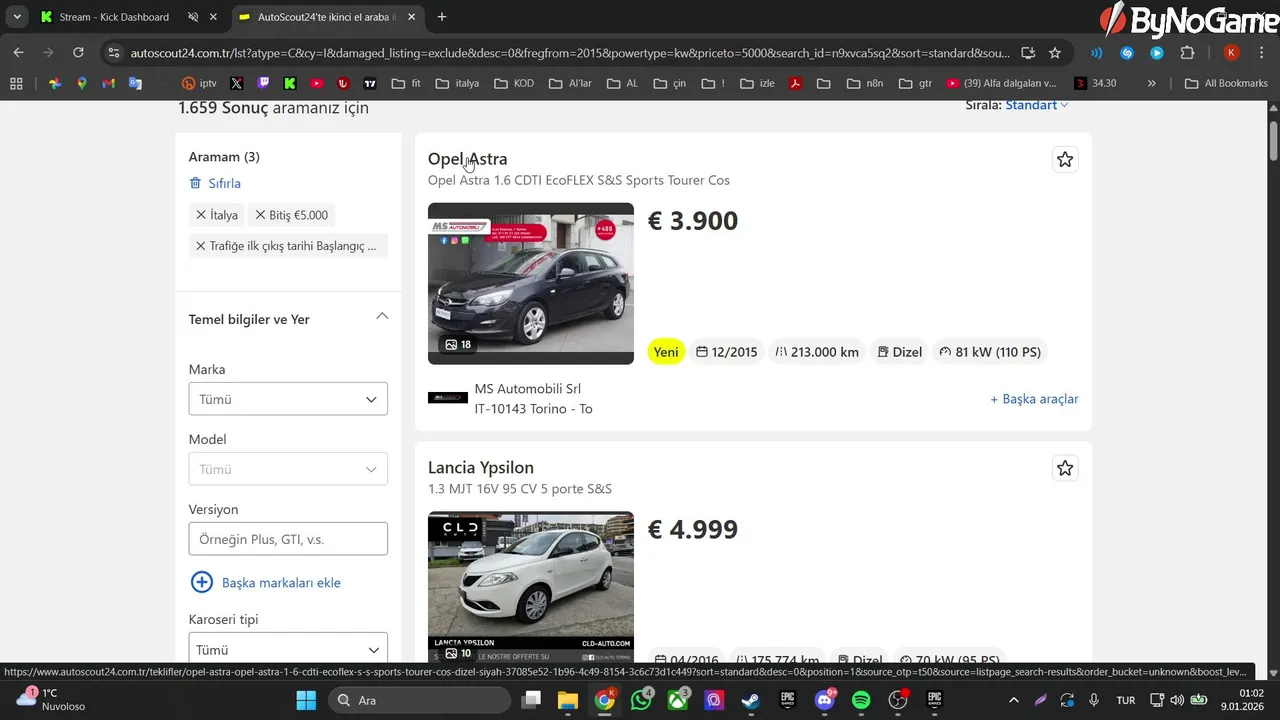Open Discord from the taskbar
Viewport: 1280px width, 720px height.
(825, 700)
